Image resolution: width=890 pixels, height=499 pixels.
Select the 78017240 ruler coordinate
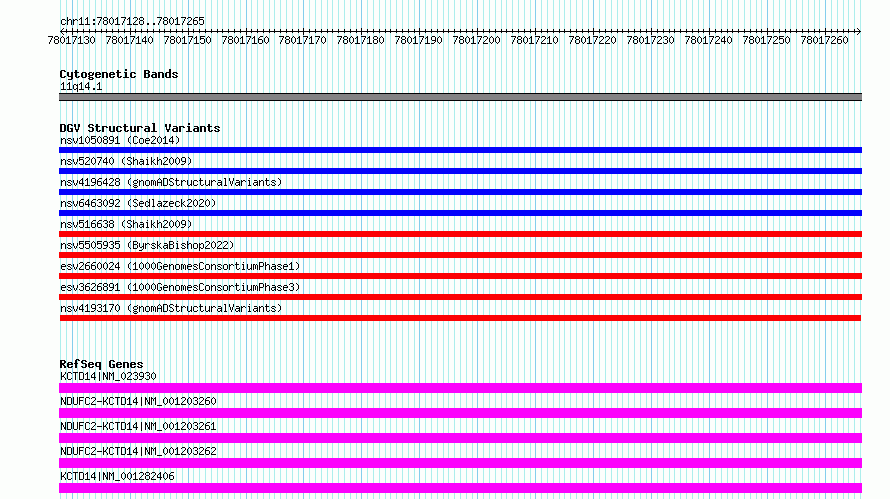tap(708, 40)
